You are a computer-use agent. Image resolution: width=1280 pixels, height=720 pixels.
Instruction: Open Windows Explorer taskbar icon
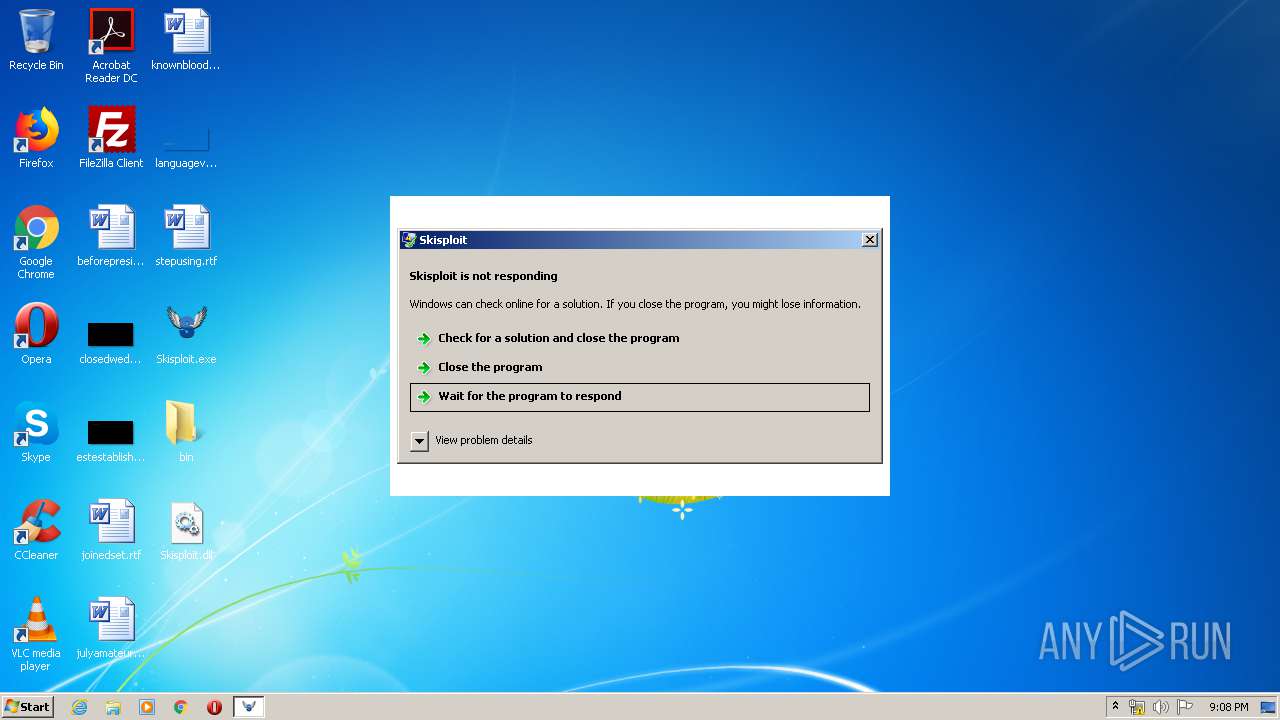(x=113, y=707)
